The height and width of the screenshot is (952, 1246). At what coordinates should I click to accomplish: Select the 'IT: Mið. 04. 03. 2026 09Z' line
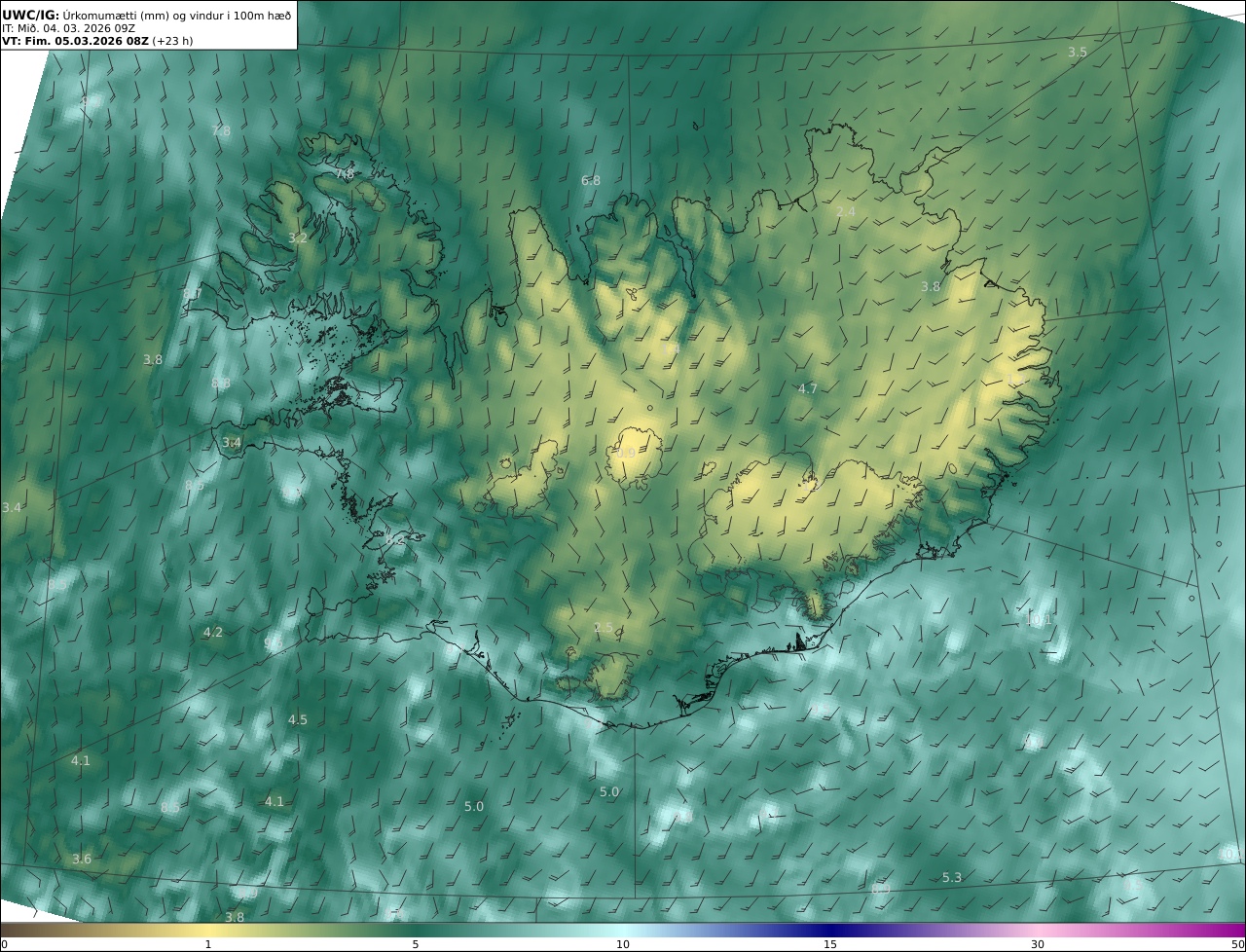pos(68,28)
